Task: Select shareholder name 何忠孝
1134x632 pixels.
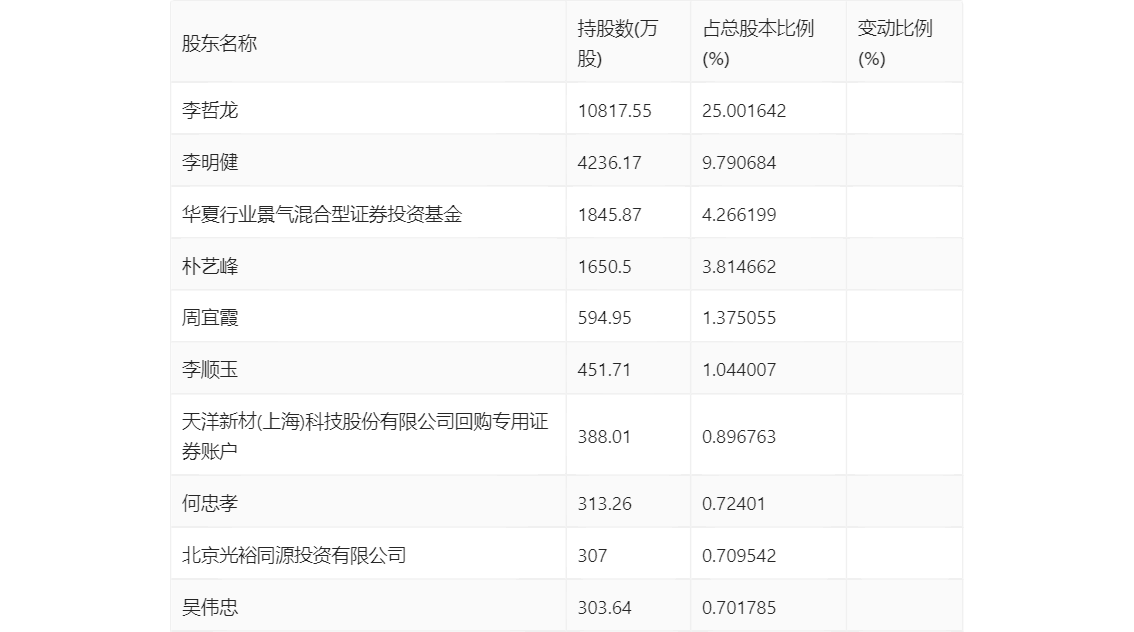Action: click(x=210, y=504)
